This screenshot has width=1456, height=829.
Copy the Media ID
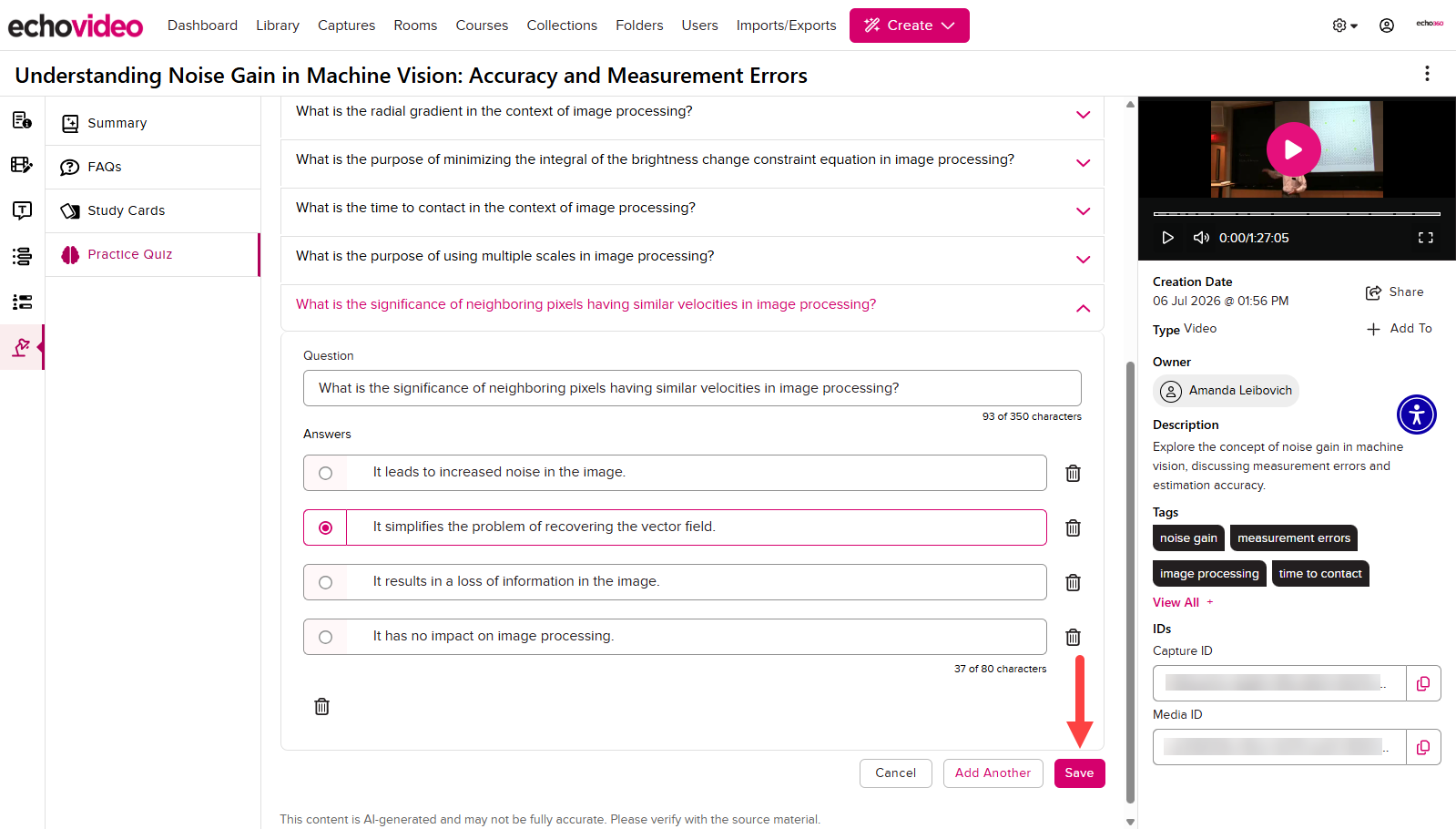(x=1423, y=747)
